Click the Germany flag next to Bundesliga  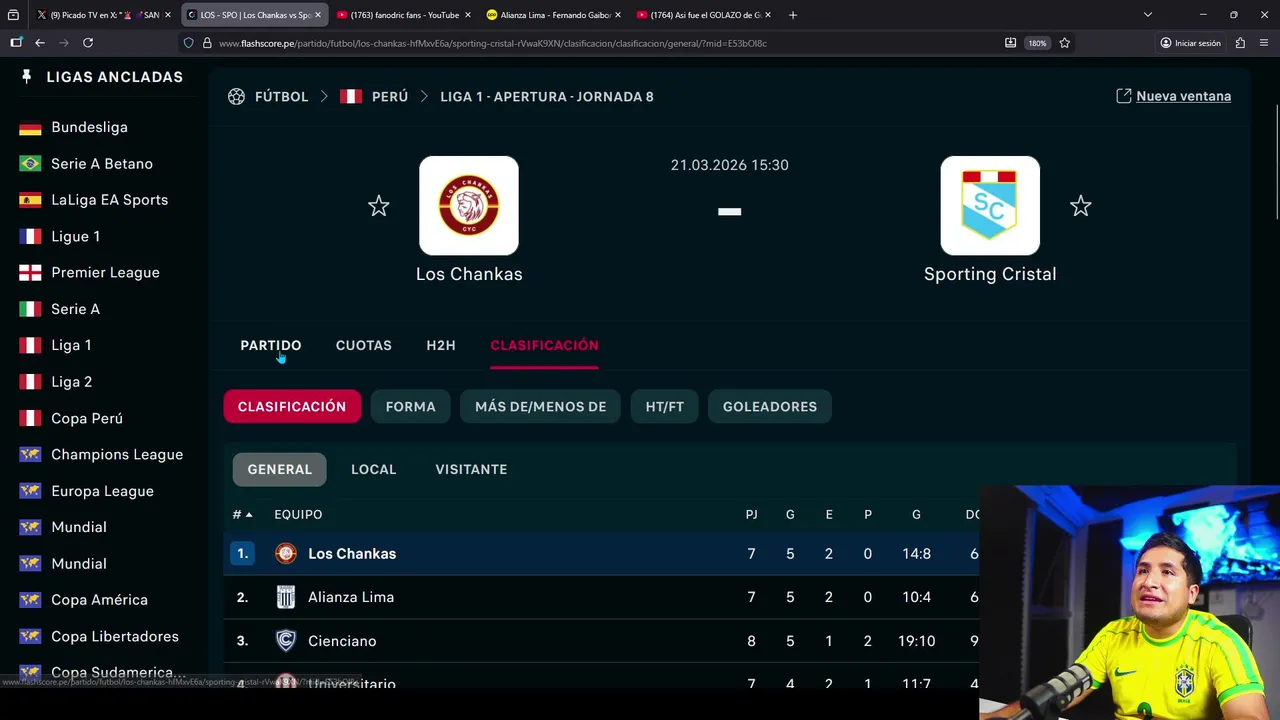[x=31, y=127]
